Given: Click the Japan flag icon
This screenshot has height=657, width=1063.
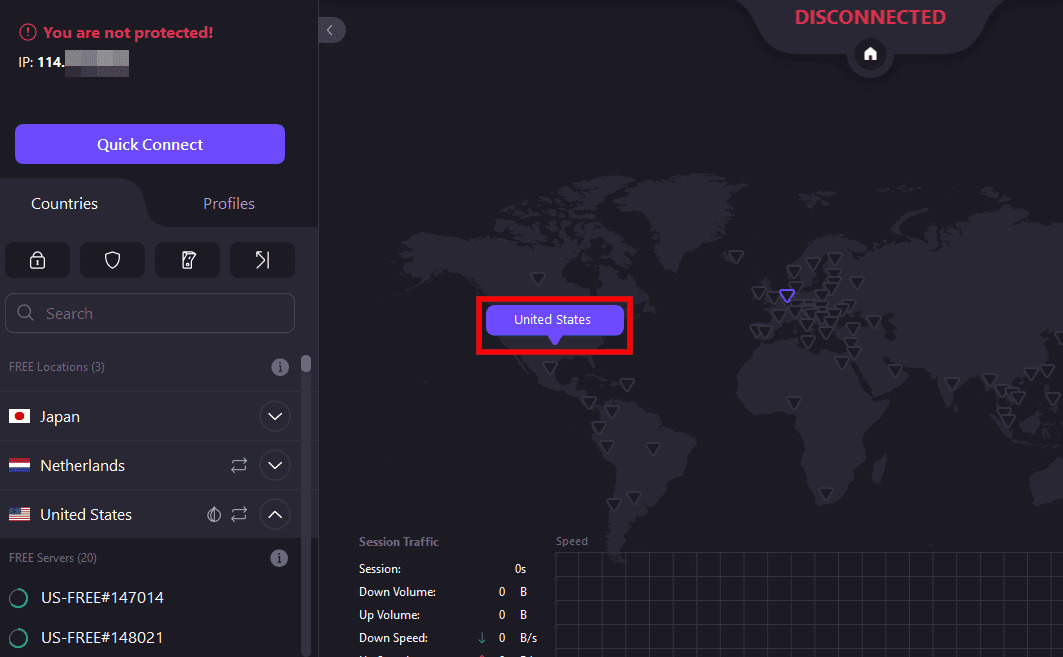Looking at the screenshot, I should click(20, 416).
